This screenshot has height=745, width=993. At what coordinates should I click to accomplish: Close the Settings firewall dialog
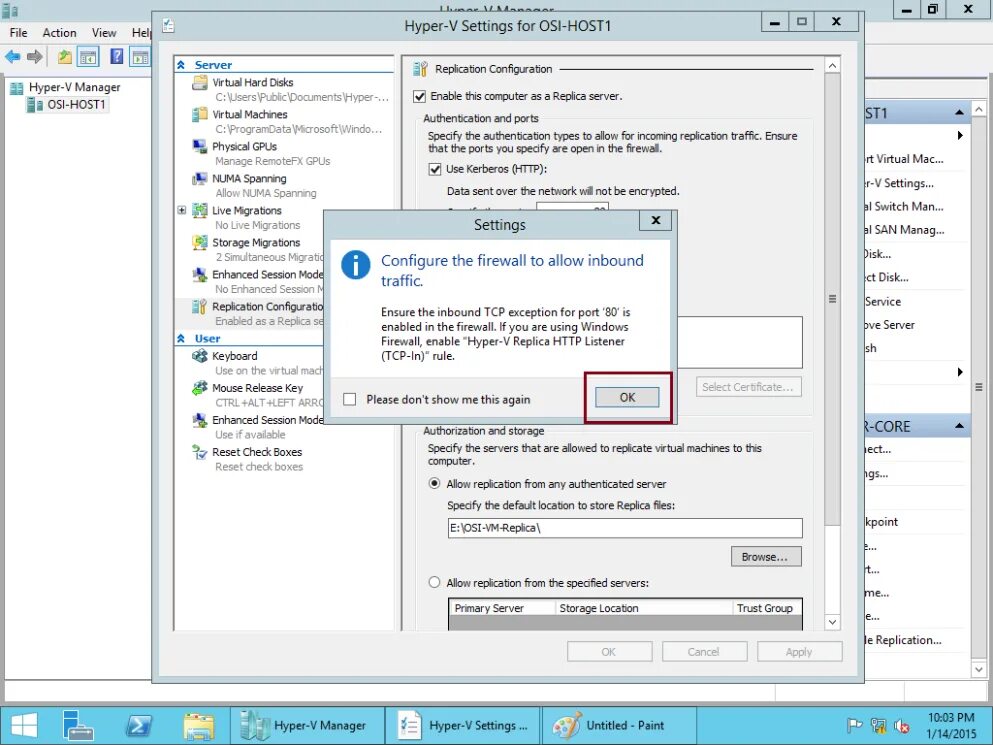tap(655, 220)
